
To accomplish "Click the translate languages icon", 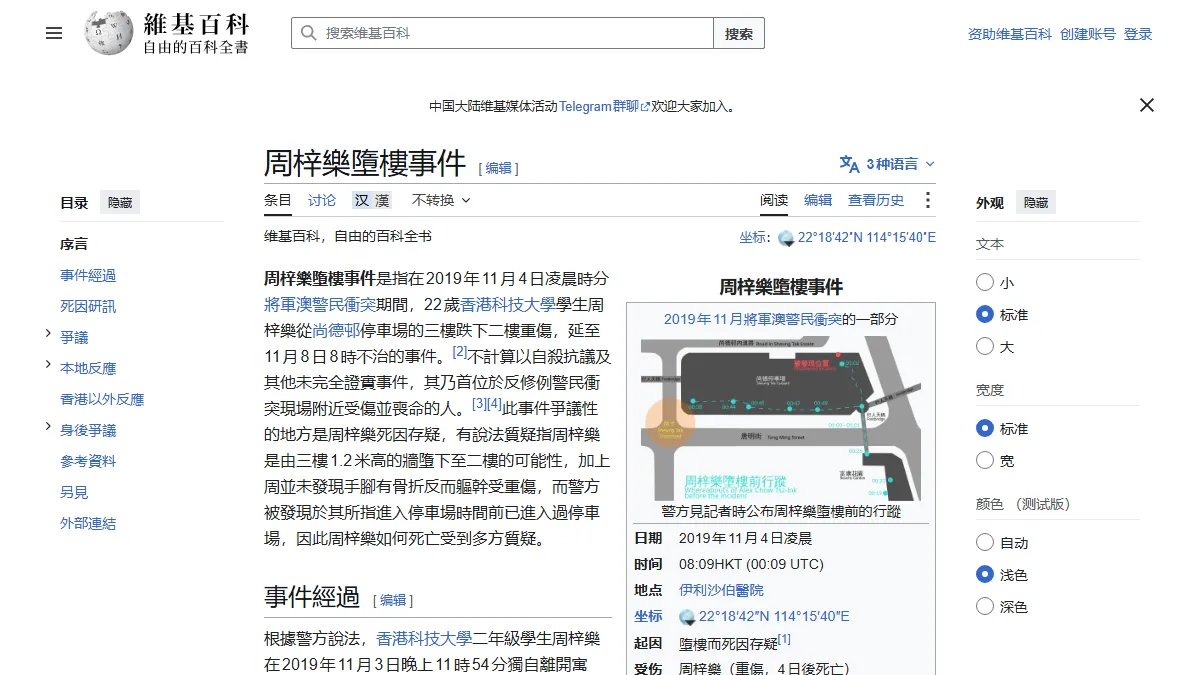I will point(849,164).
